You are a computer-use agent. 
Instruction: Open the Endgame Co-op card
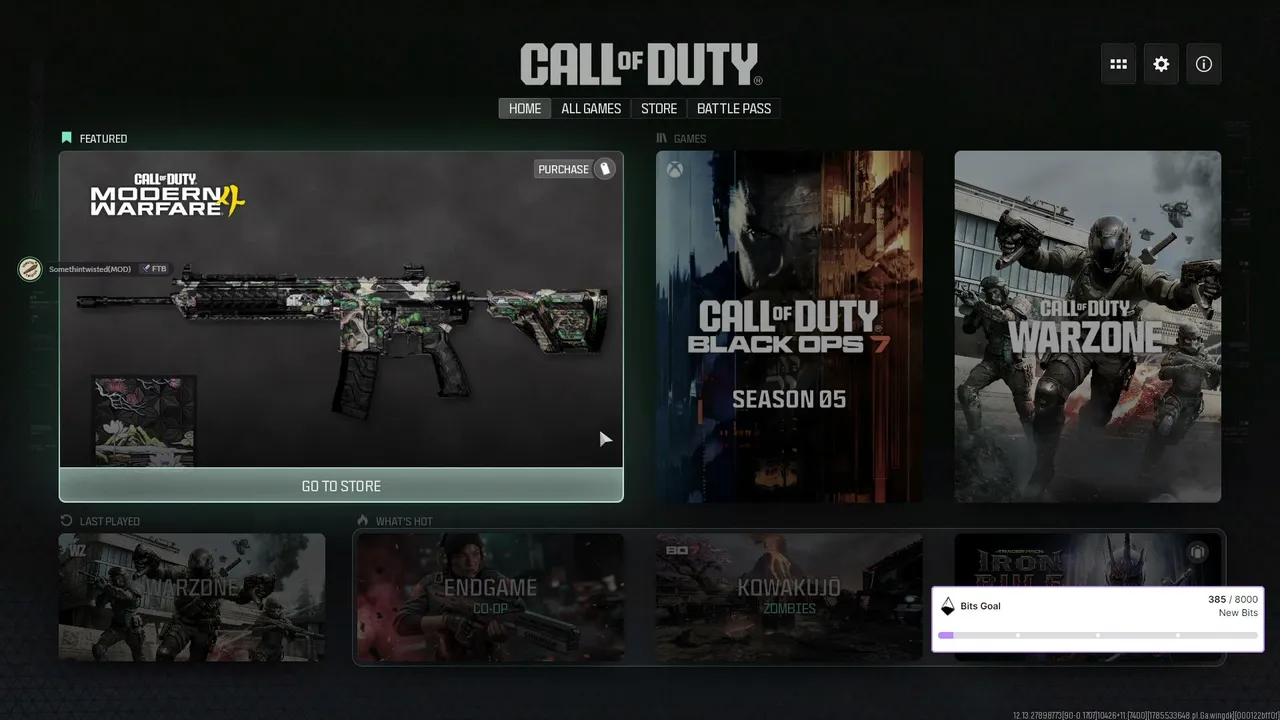coord(490,597)
